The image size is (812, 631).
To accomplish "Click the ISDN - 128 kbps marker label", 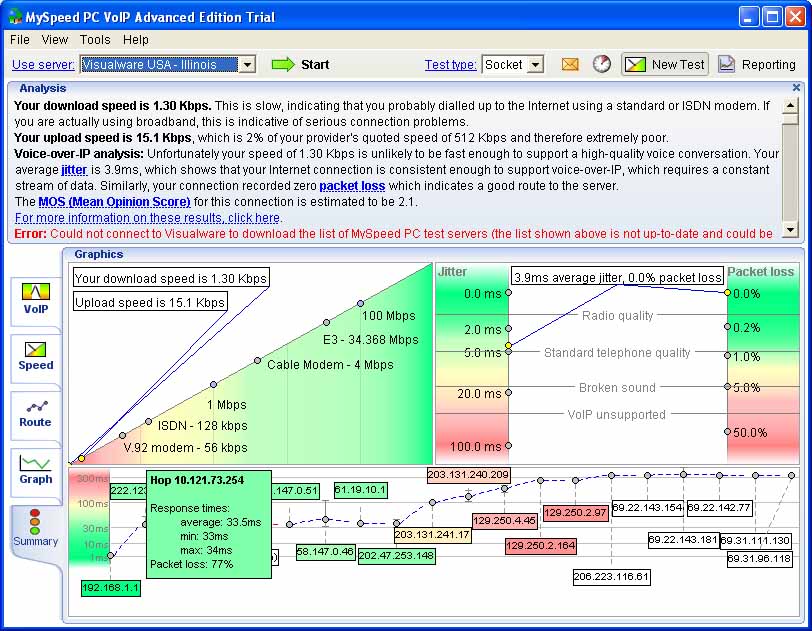I will tap(202, 426).
